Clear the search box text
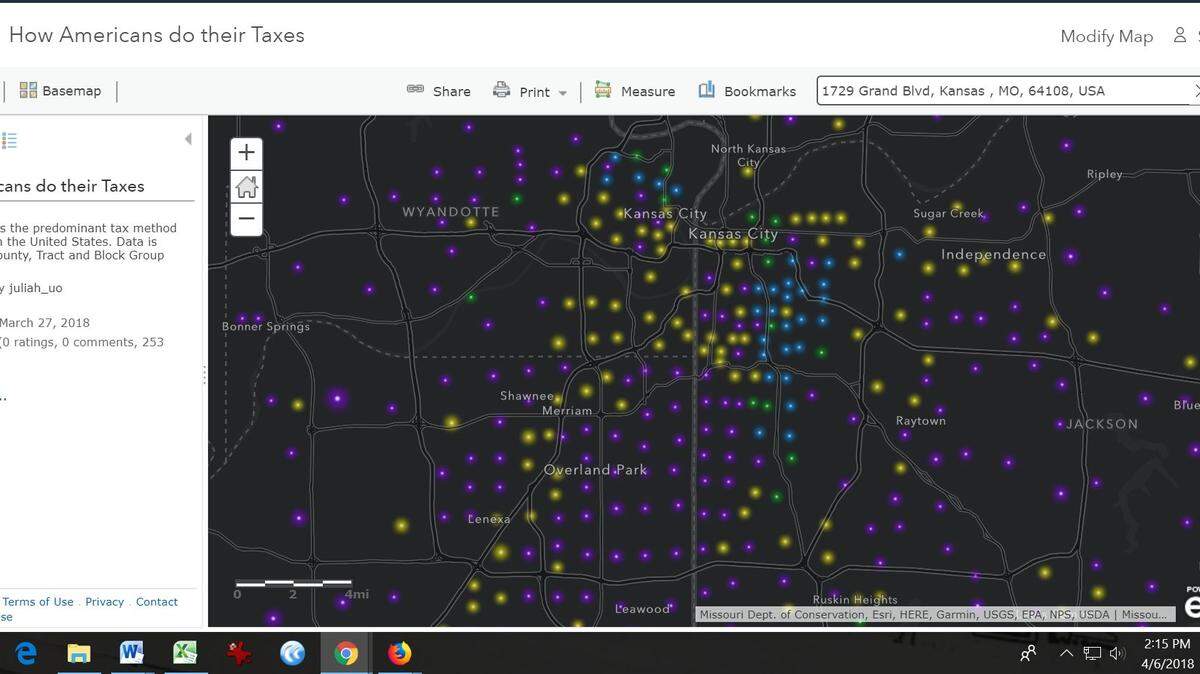Image resolution: width=1200 pixels, height=674 pixels. [x=1196, y=91]
